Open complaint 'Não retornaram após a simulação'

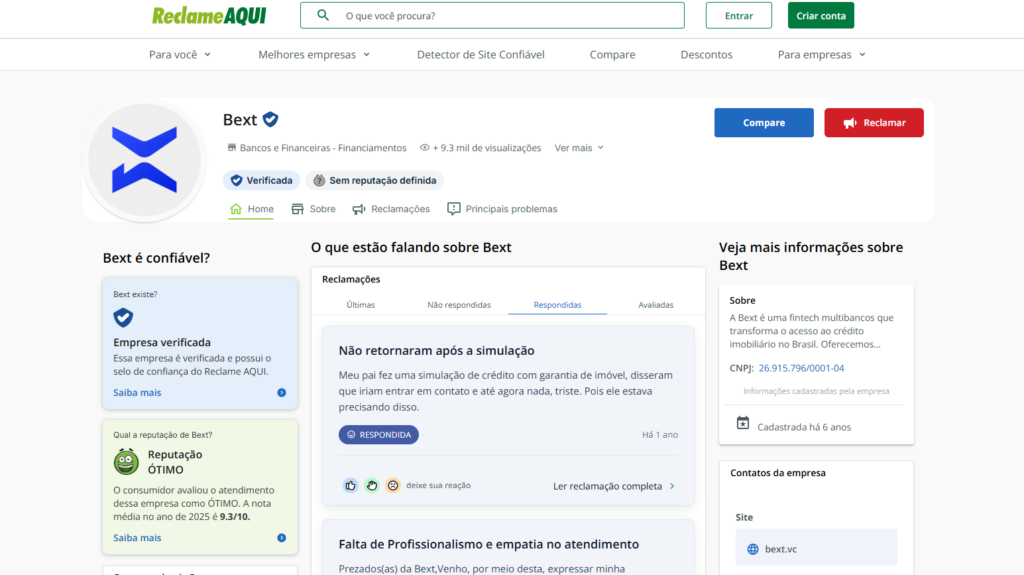436,351
